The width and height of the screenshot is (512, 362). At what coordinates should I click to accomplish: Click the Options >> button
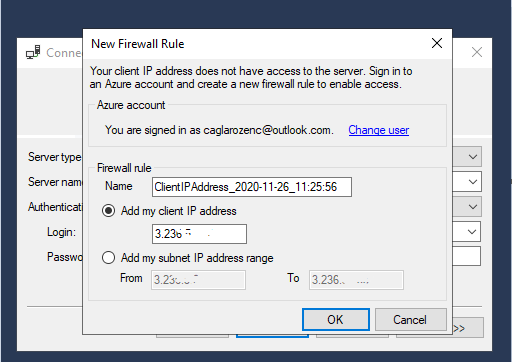click(468, 328)
